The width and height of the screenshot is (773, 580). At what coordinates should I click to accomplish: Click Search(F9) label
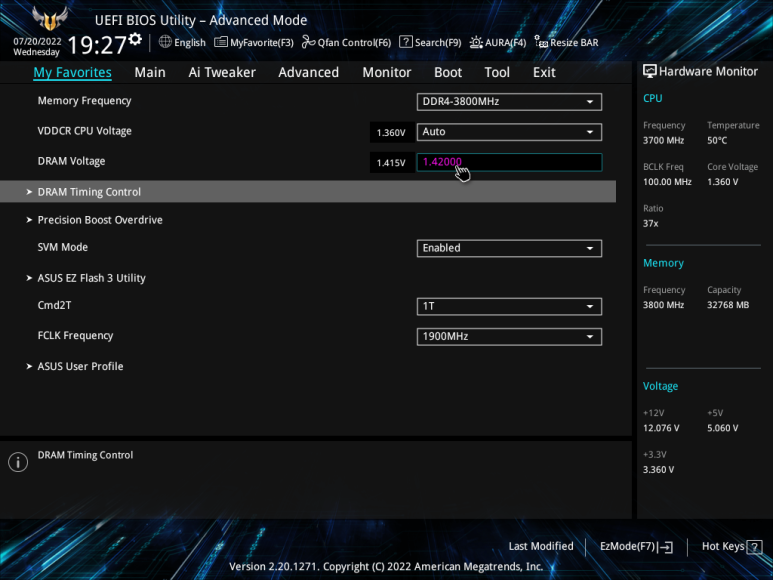pyautogui.click(x=438, y=42)
